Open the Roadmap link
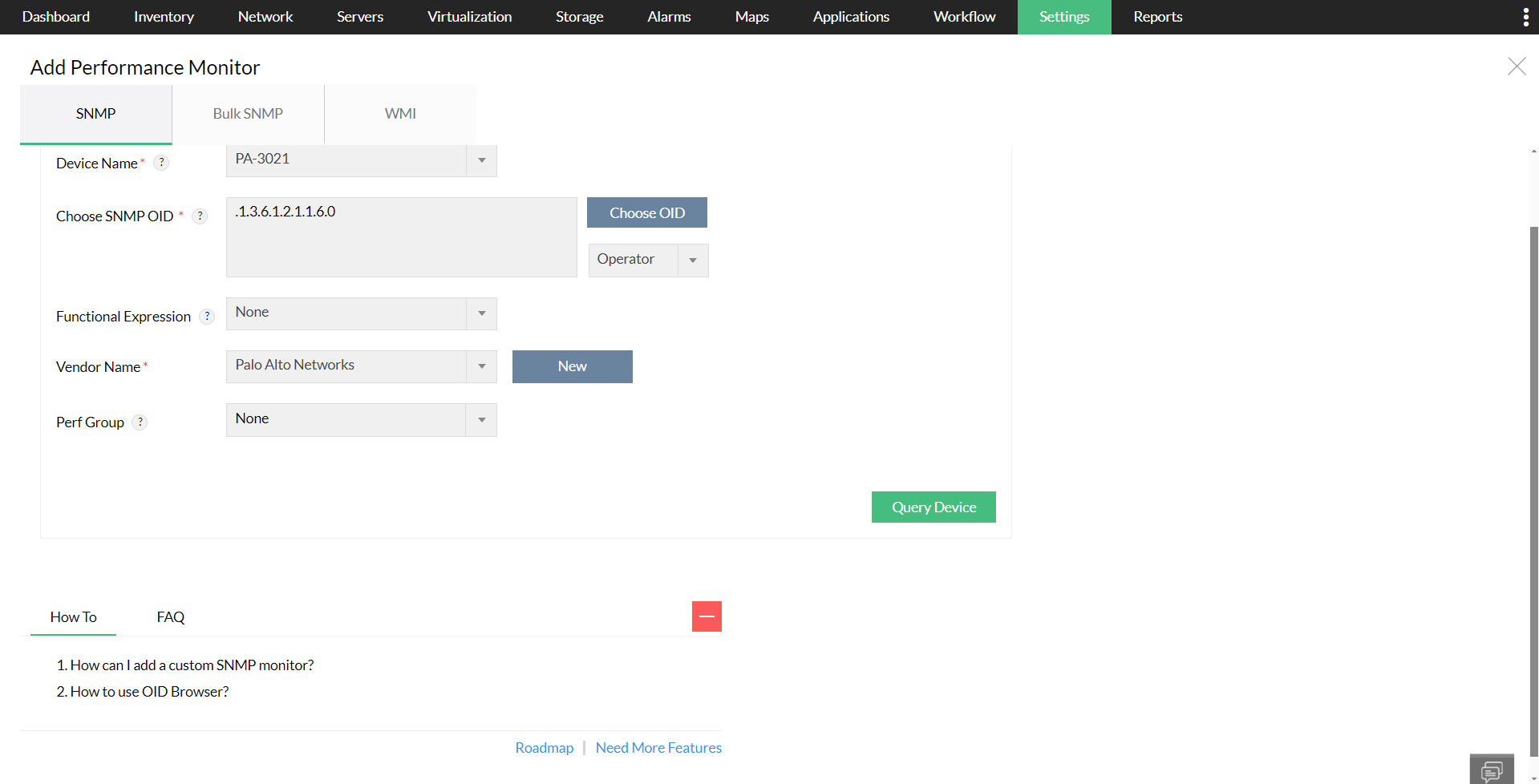The height and width of the screenshot is (784, 1539). coord(545,747)
